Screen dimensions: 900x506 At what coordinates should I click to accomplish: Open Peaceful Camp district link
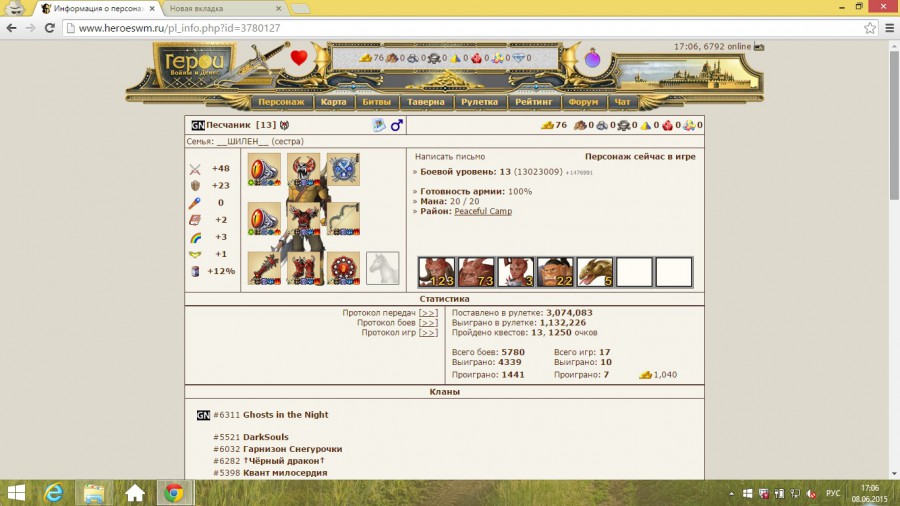coord(483,211)
